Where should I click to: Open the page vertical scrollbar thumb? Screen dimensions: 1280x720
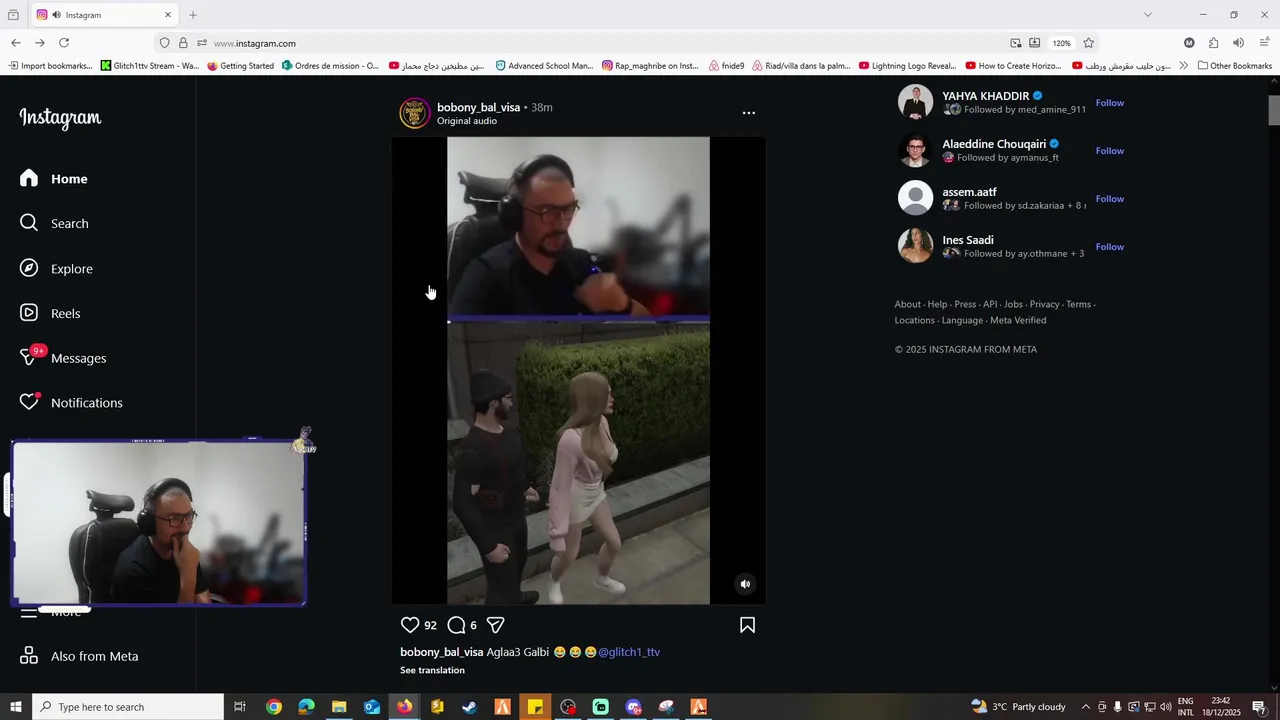click(x=1274, y=111)
